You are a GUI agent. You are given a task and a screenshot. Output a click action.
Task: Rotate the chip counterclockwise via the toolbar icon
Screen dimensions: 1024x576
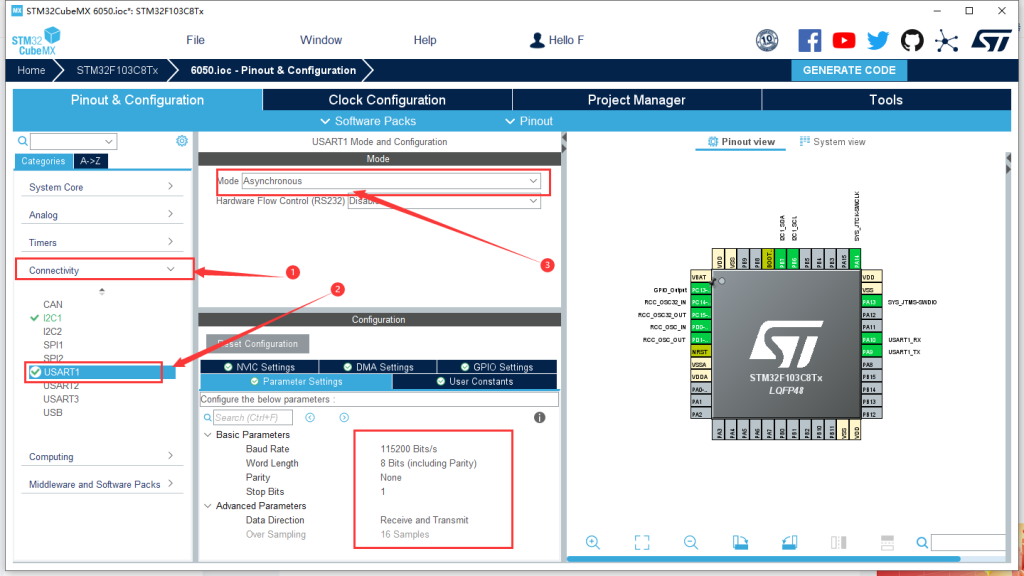(x=789, y=541)
